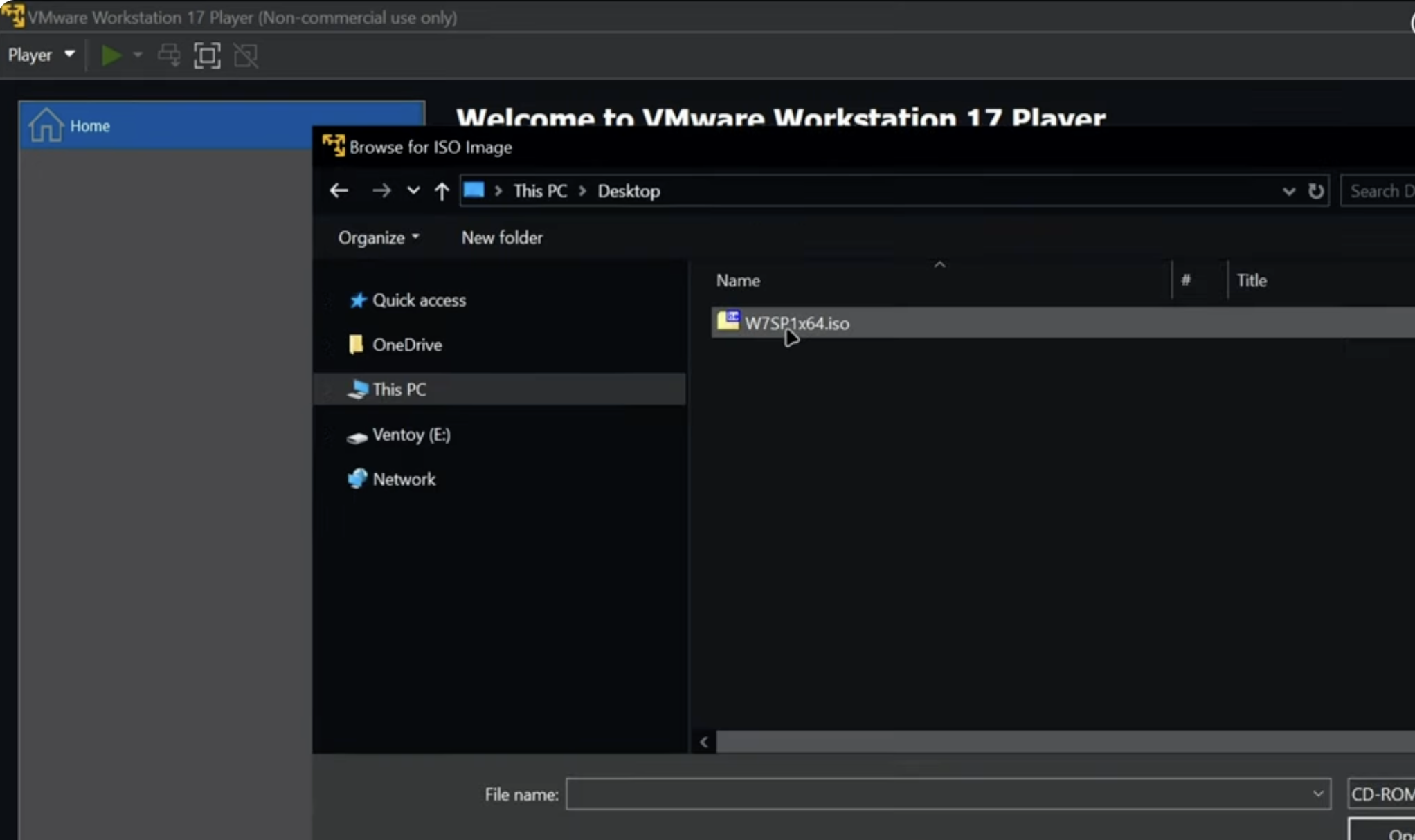Create a New folder
The image size is (1415, 840).
tap(502, 237)
